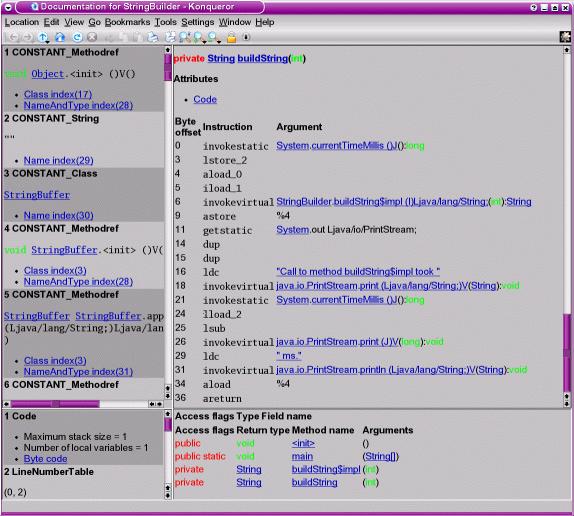Click the StringBuffer class link under CONSTANT_Class
574x516 pixels.
click(37, 194)
